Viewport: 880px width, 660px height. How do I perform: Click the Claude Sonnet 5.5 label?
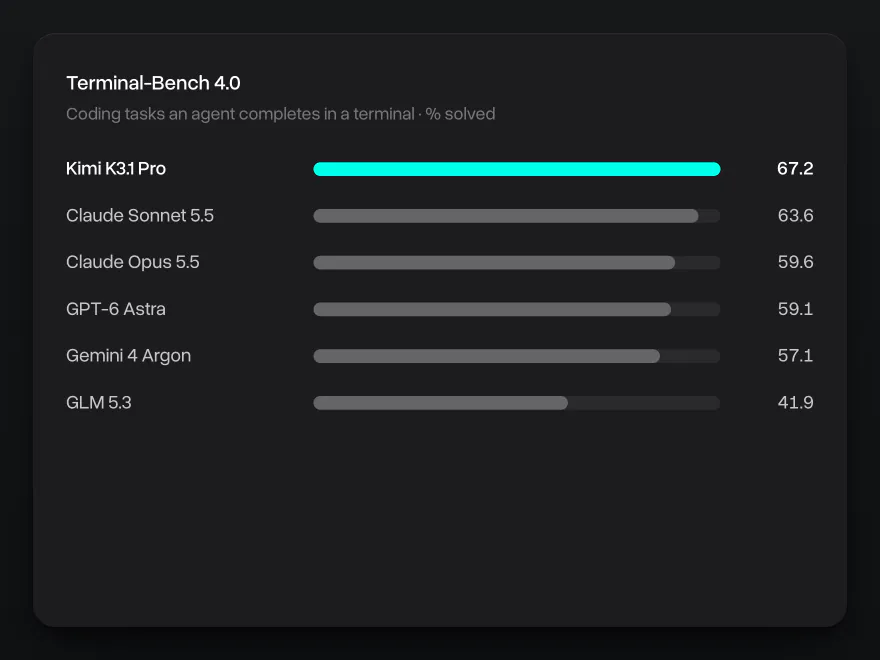pyautogui.click(x=140, y=216)
